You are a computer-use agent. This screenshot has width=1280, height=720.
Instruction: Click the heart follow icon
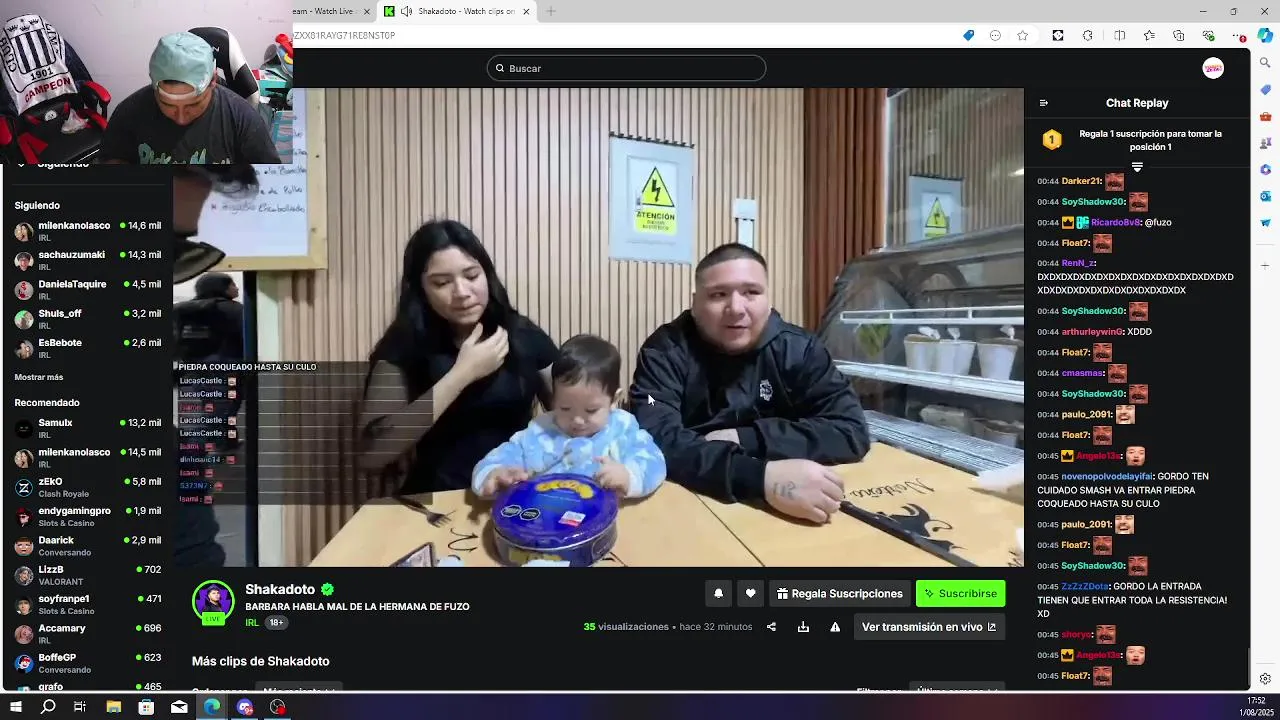click(750, 594)
